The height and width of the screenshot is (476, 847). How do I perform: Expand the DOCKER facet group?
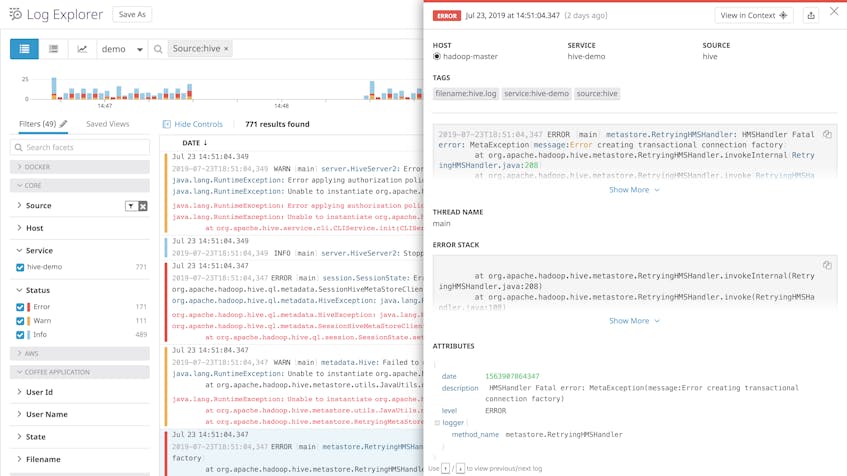tap(79, 167)
